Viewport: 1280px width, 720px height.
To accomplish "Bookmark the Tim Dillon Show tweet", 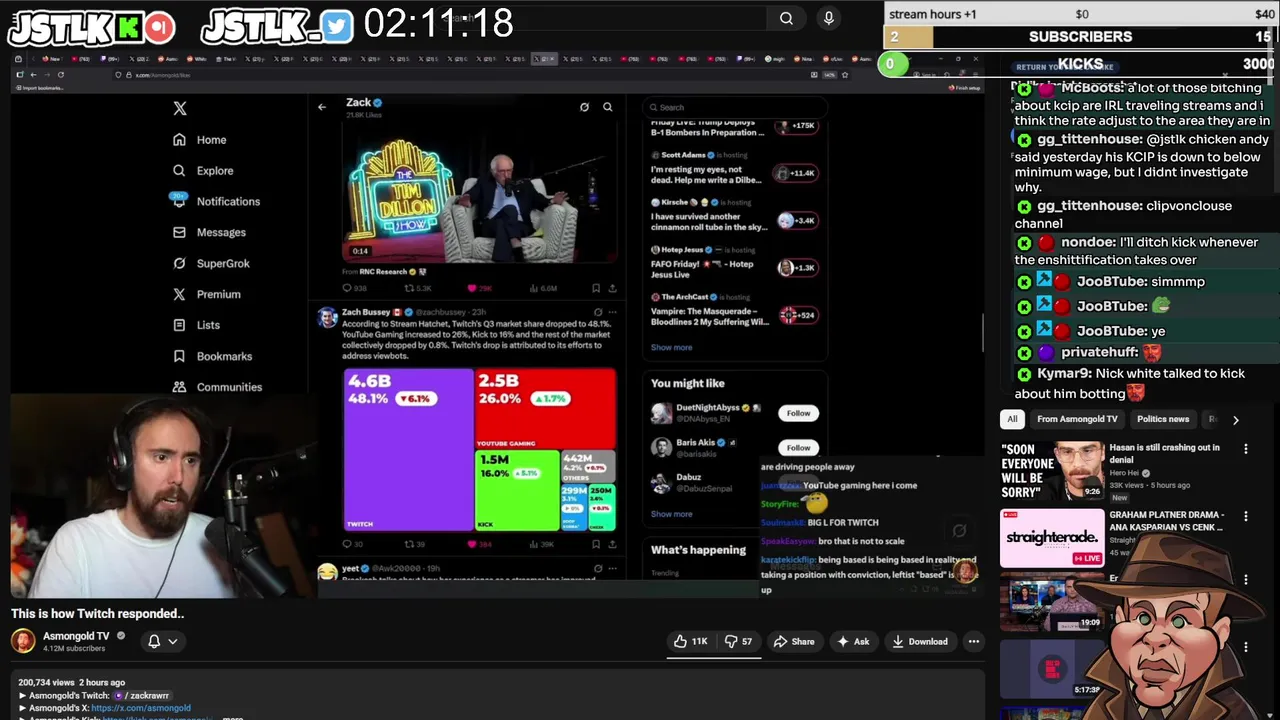I will (x=596, y=288).
